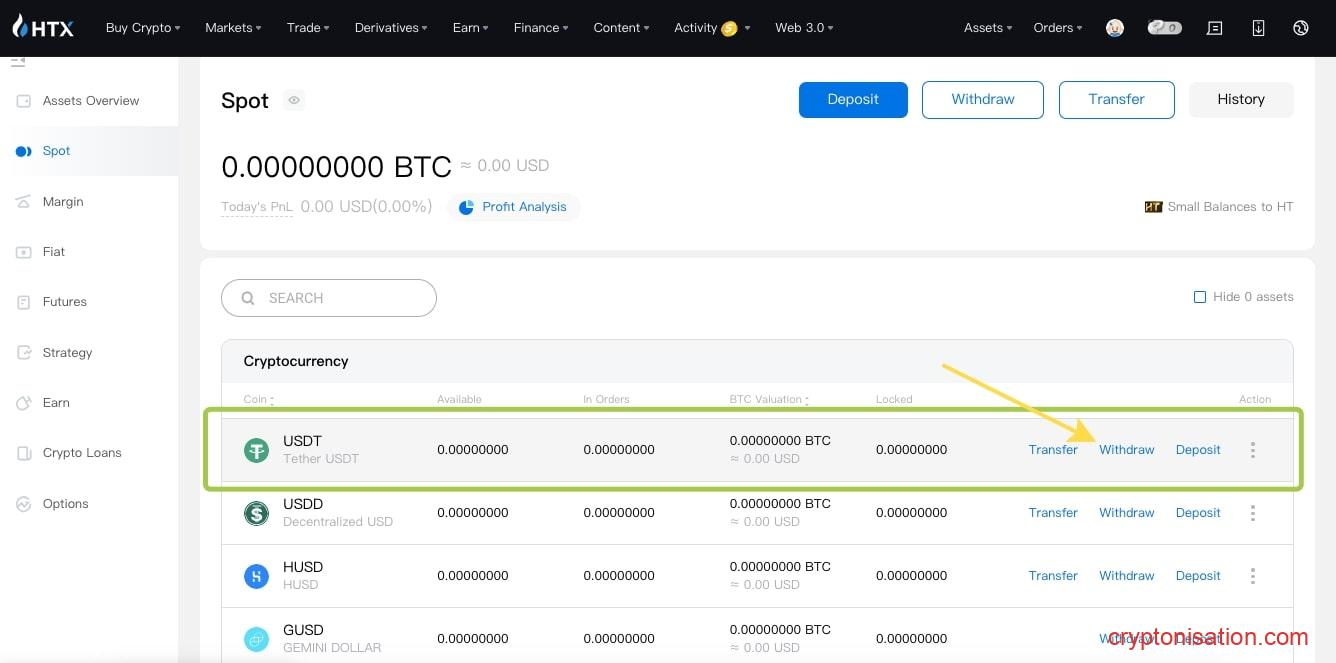The image size is (1336, 663).
Task: Collapse the left sidebar menu toggle
Action: (18, 64)
